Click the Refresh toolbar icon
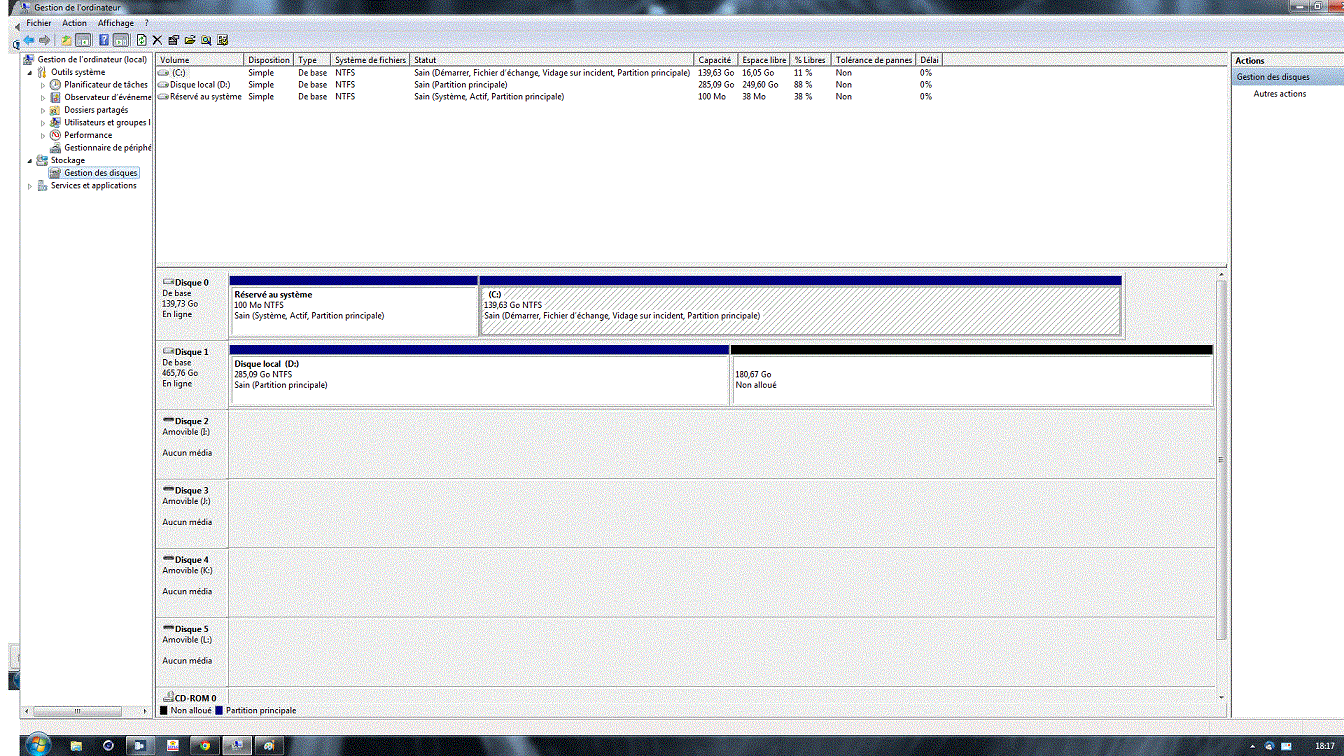The width and height of the screenshot is (1344, 756). click(x=141, y=40)
